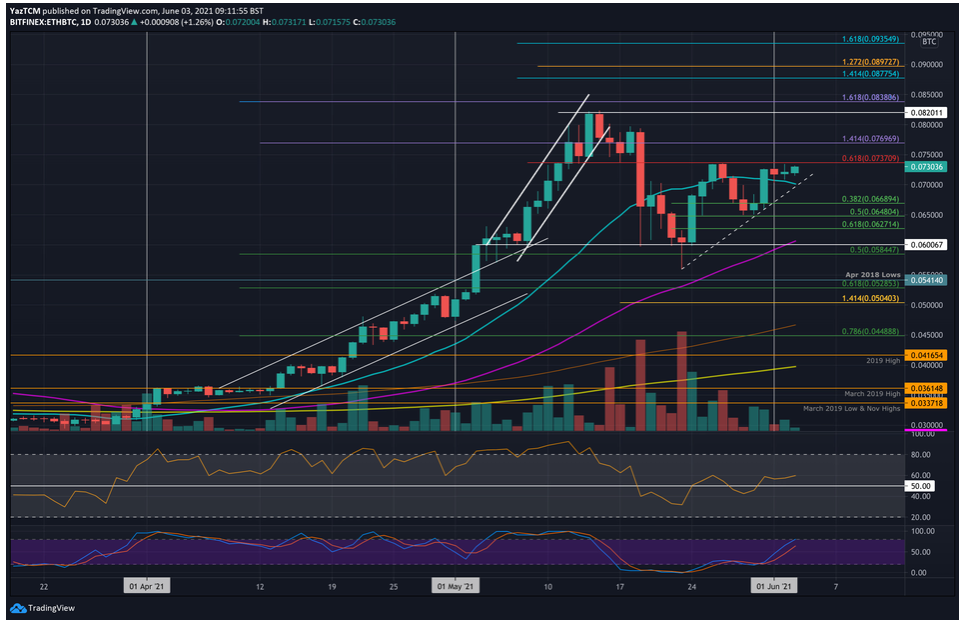
Task: Click the 1.272(0.089727) Fibonacci label
Action: click(x=871, y=62)
